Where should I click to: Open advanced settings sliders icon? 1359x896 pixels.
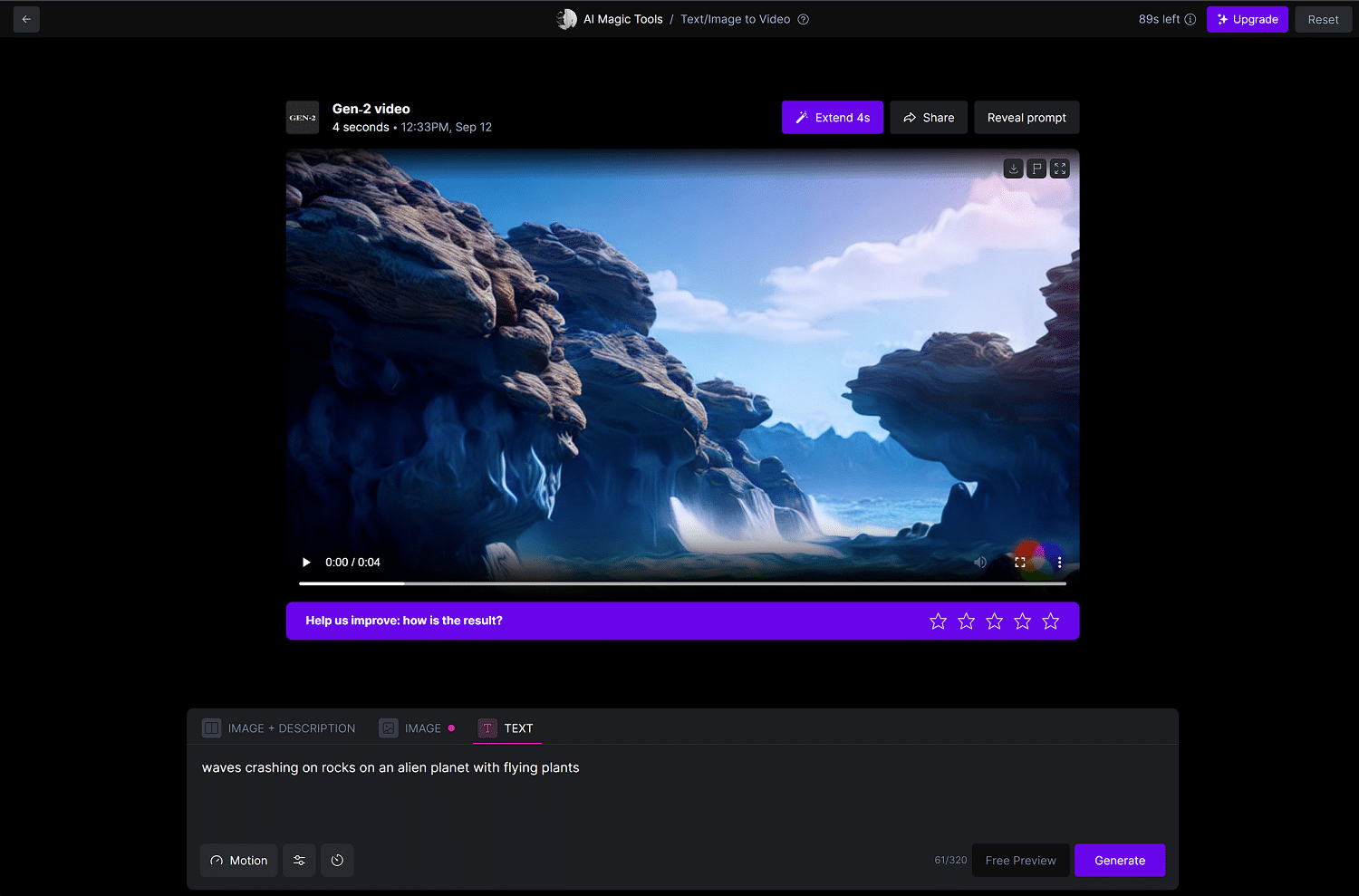pyautogui.click(x=299, y=861)
